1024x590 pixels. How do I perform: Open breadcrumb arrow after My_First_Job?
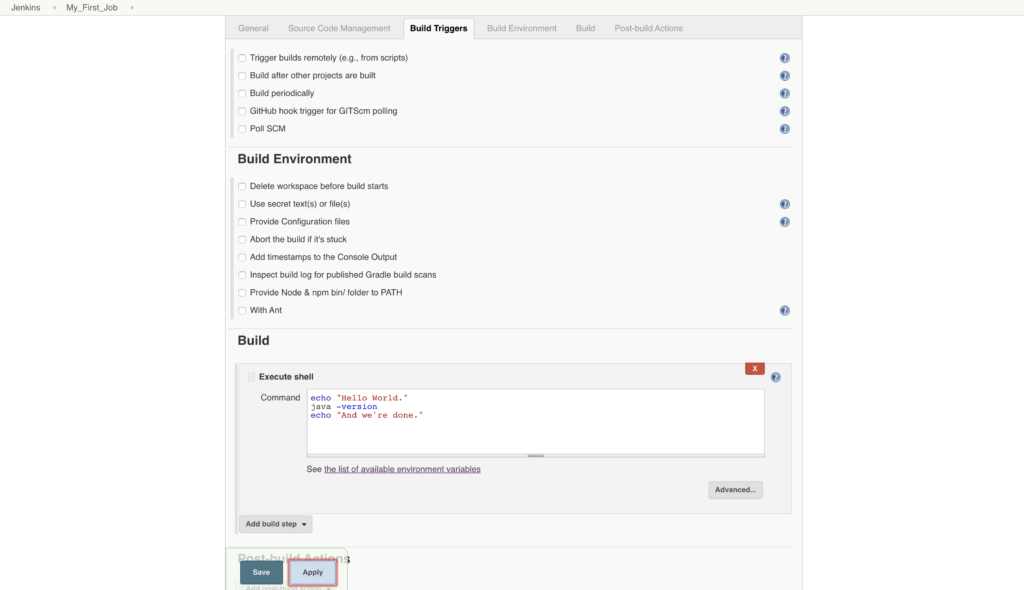[x=131, y=8]
